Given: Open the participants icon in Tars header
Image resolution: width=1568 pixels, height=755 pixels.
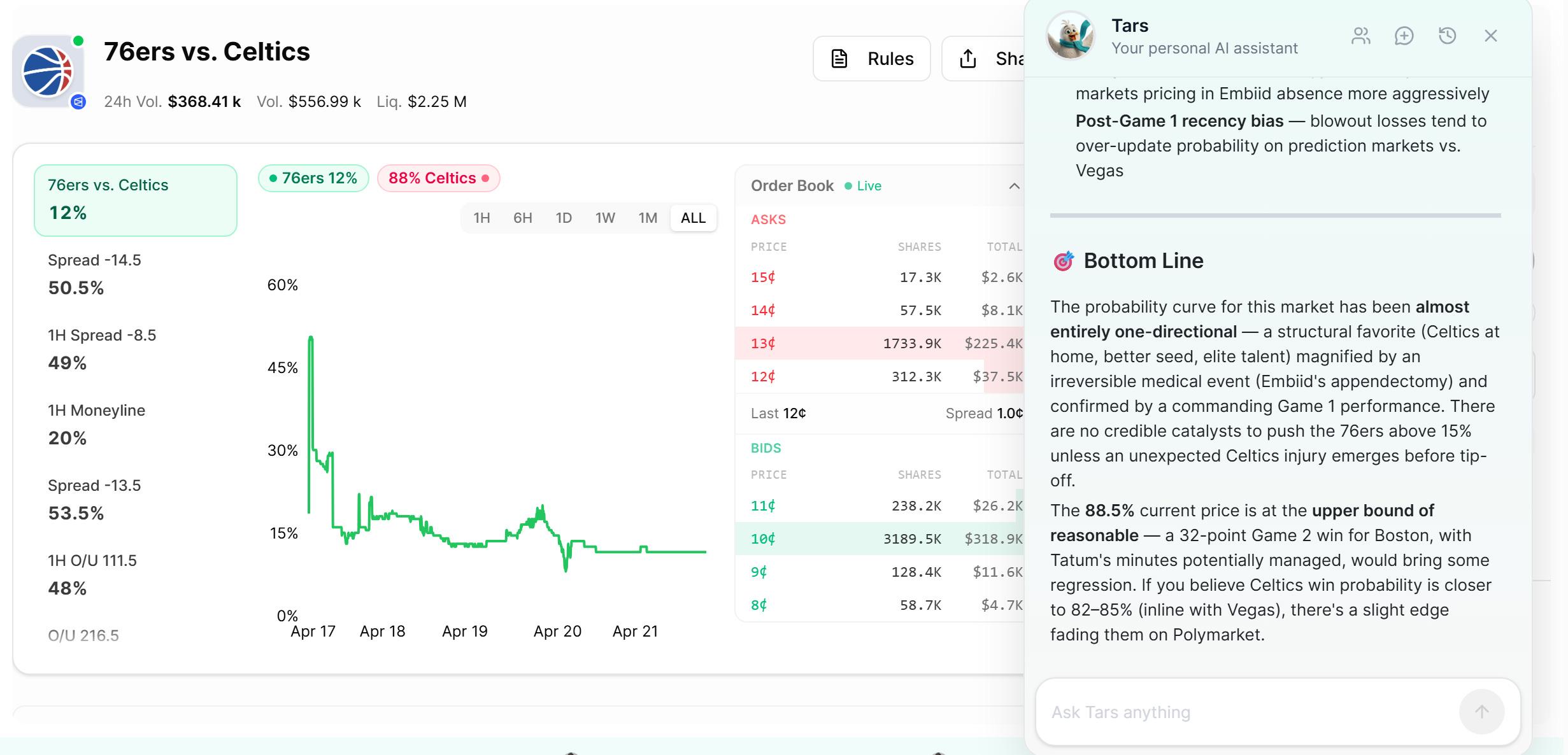Looking at the screenshot, I should tap(1360, 36).
